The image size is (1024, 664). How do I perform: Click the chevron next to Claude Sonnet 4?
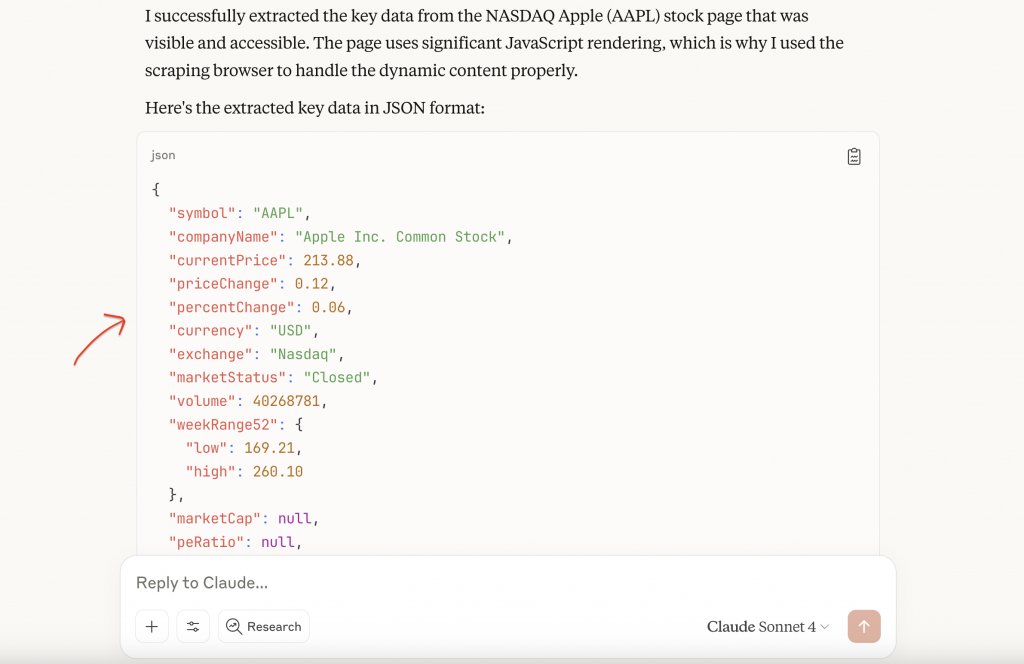[x=827, y=627]
